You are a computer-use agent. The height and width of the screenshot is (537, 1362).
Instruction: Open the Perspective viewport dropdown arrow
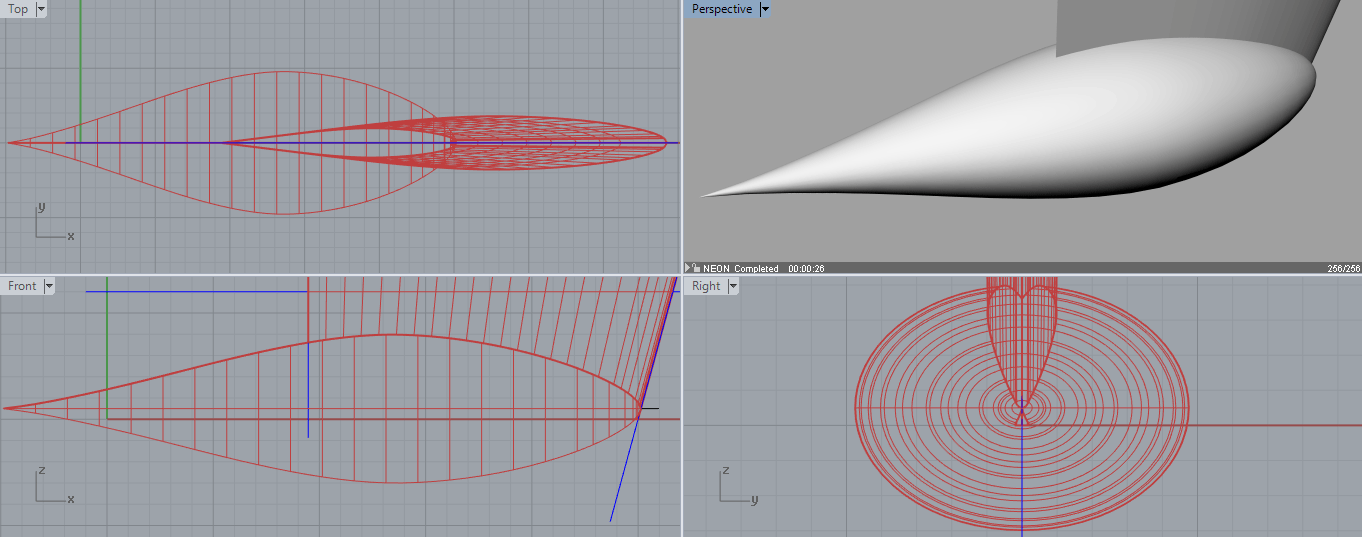[x=765, y=9]
